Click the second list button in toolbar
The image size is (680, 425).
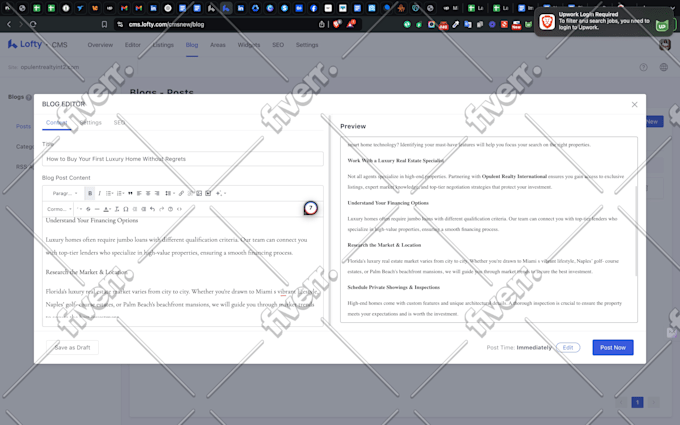[120, 193]
